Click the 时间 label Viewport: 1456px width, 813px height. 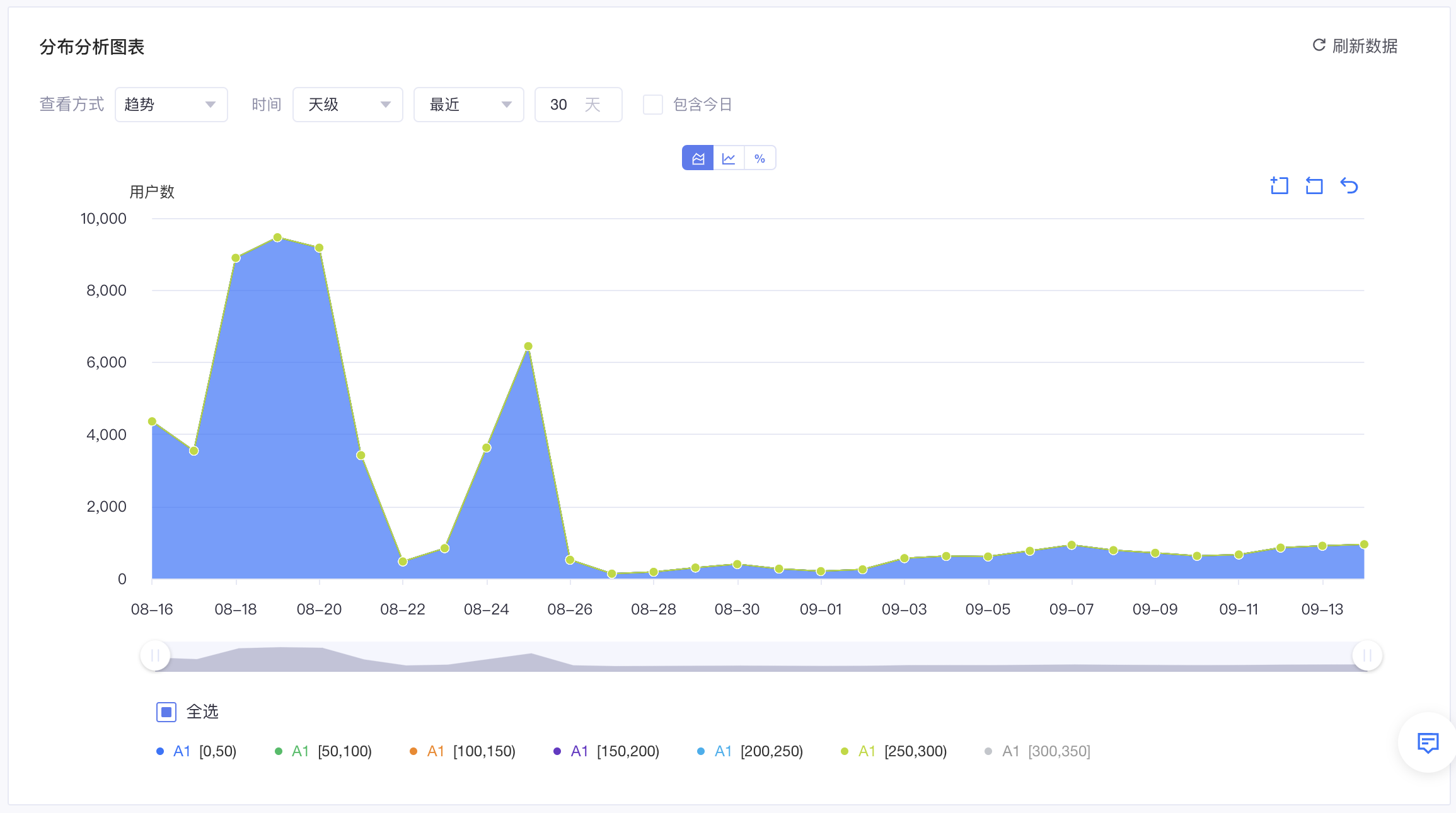[x=267, y=105]
